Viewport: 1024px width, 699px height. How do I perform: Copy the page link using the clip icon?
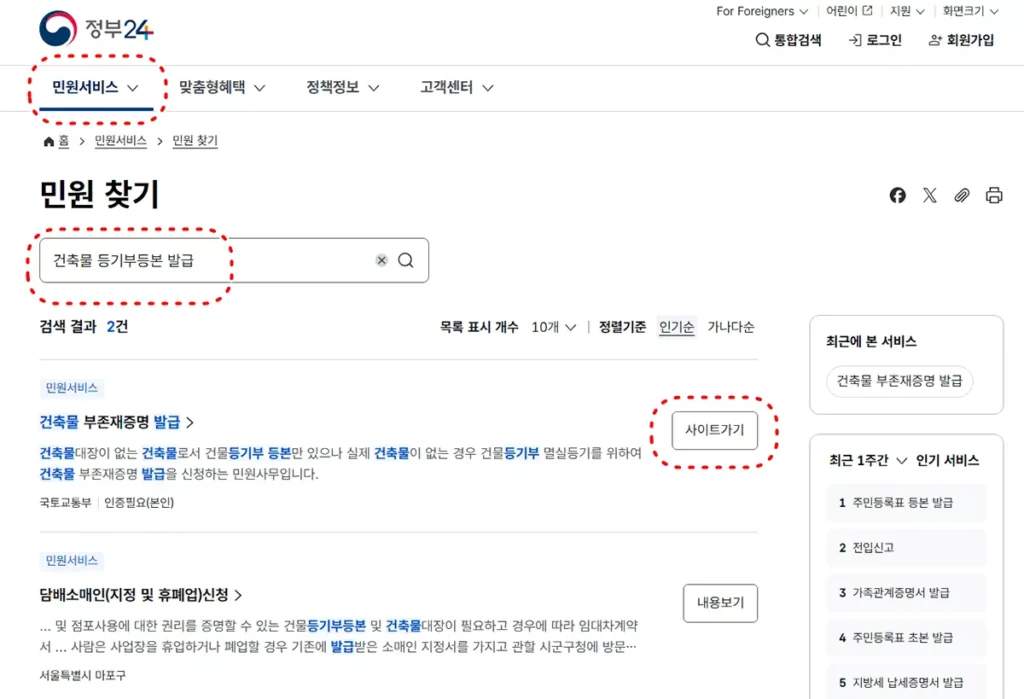[x=961, y=195]
